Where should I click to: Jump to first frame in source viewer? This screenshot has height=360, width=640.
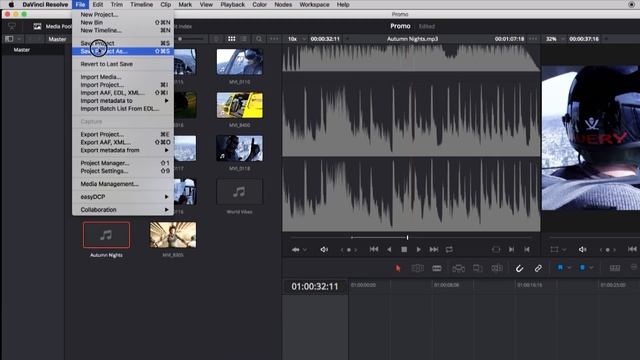(373, 249)
